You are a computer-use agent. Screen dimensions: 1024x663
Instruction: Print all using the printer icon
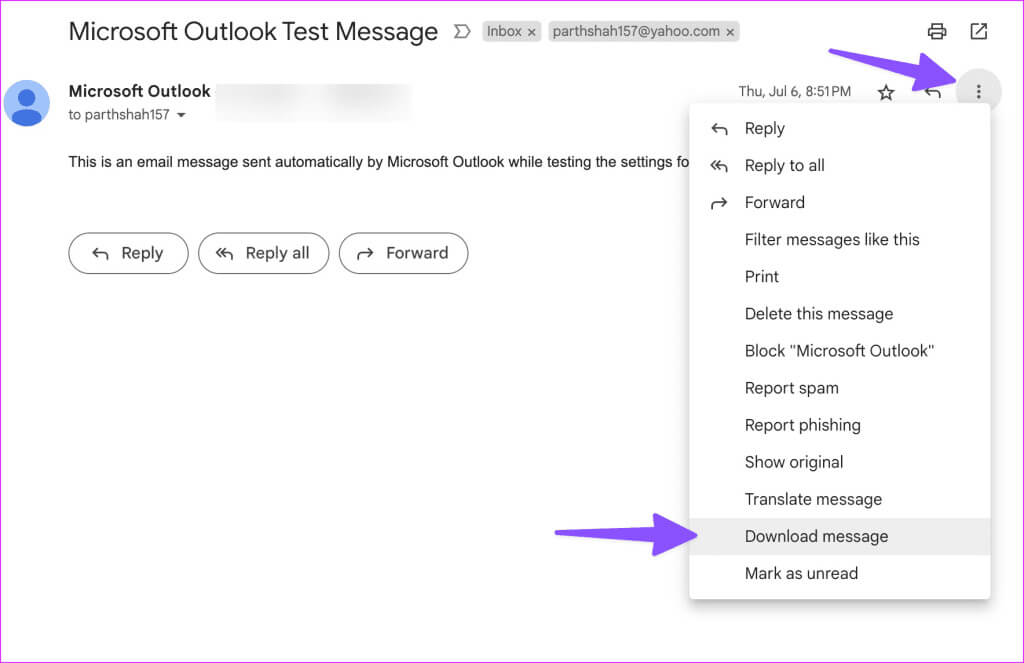(x=937, y=31)
